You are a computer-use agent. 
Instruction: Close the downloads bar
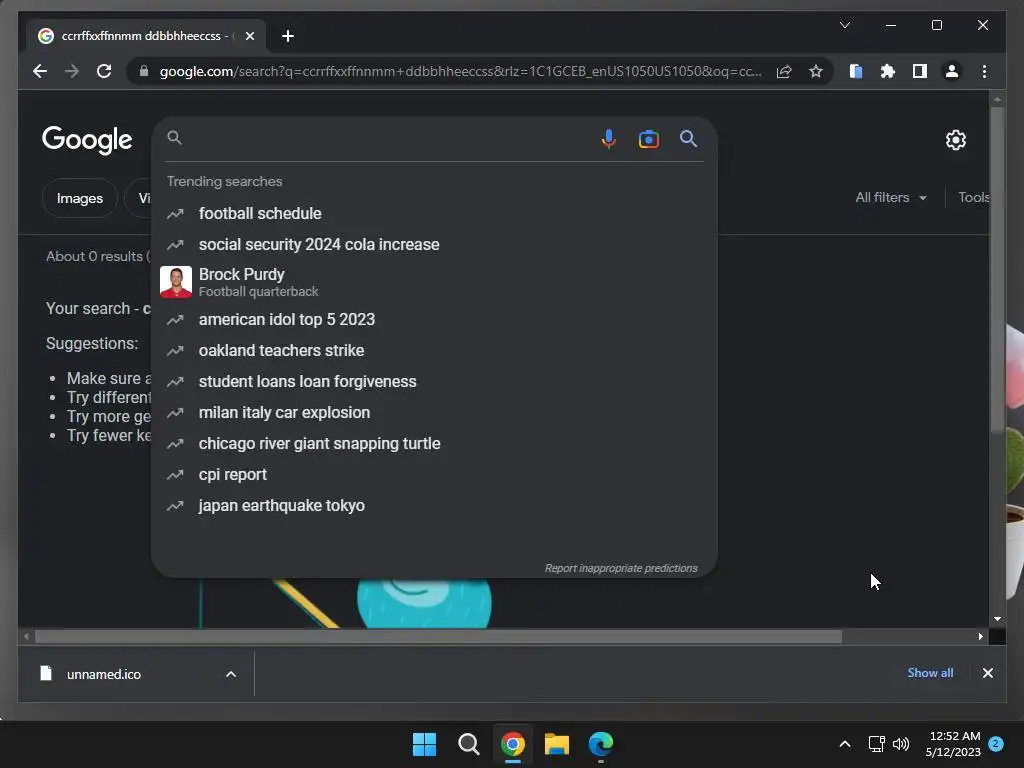point(987,673)
